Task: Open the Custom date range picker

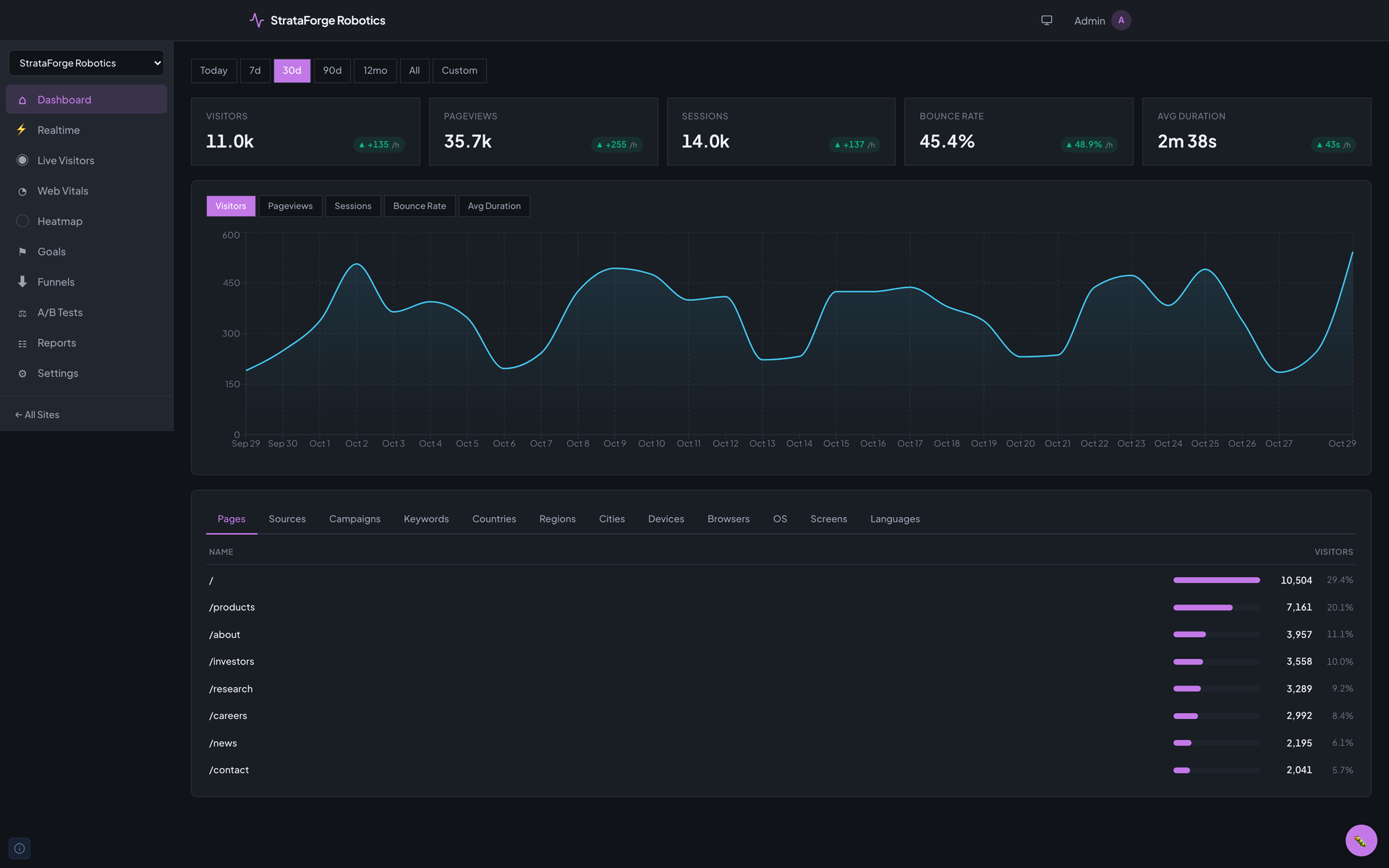Action: tap(459, 71)
